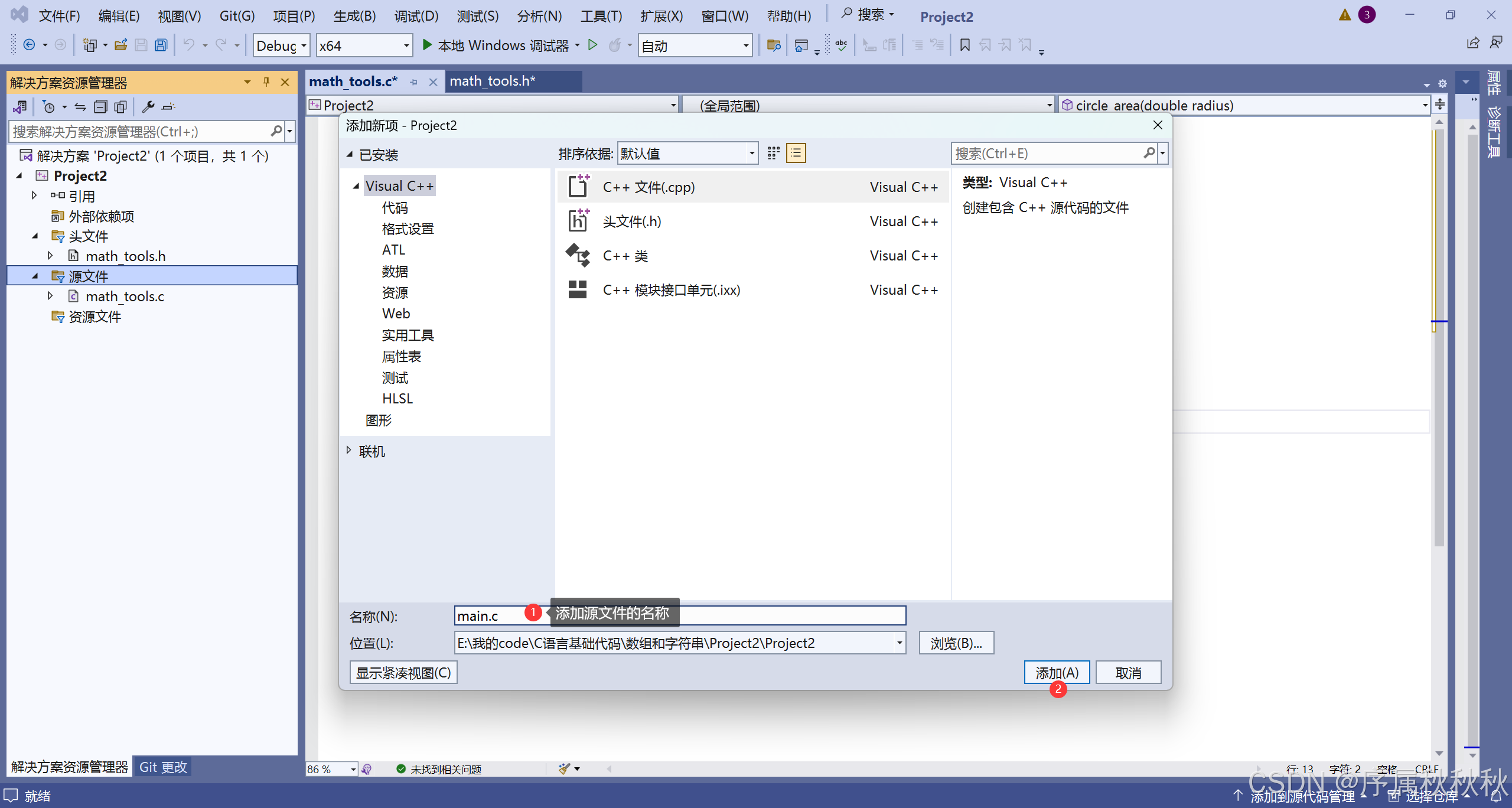Image resolution: width=1512 pixels, height=808 pixels.
Task: Expand the 联机 tree node
Action: (x=348, y=451)
